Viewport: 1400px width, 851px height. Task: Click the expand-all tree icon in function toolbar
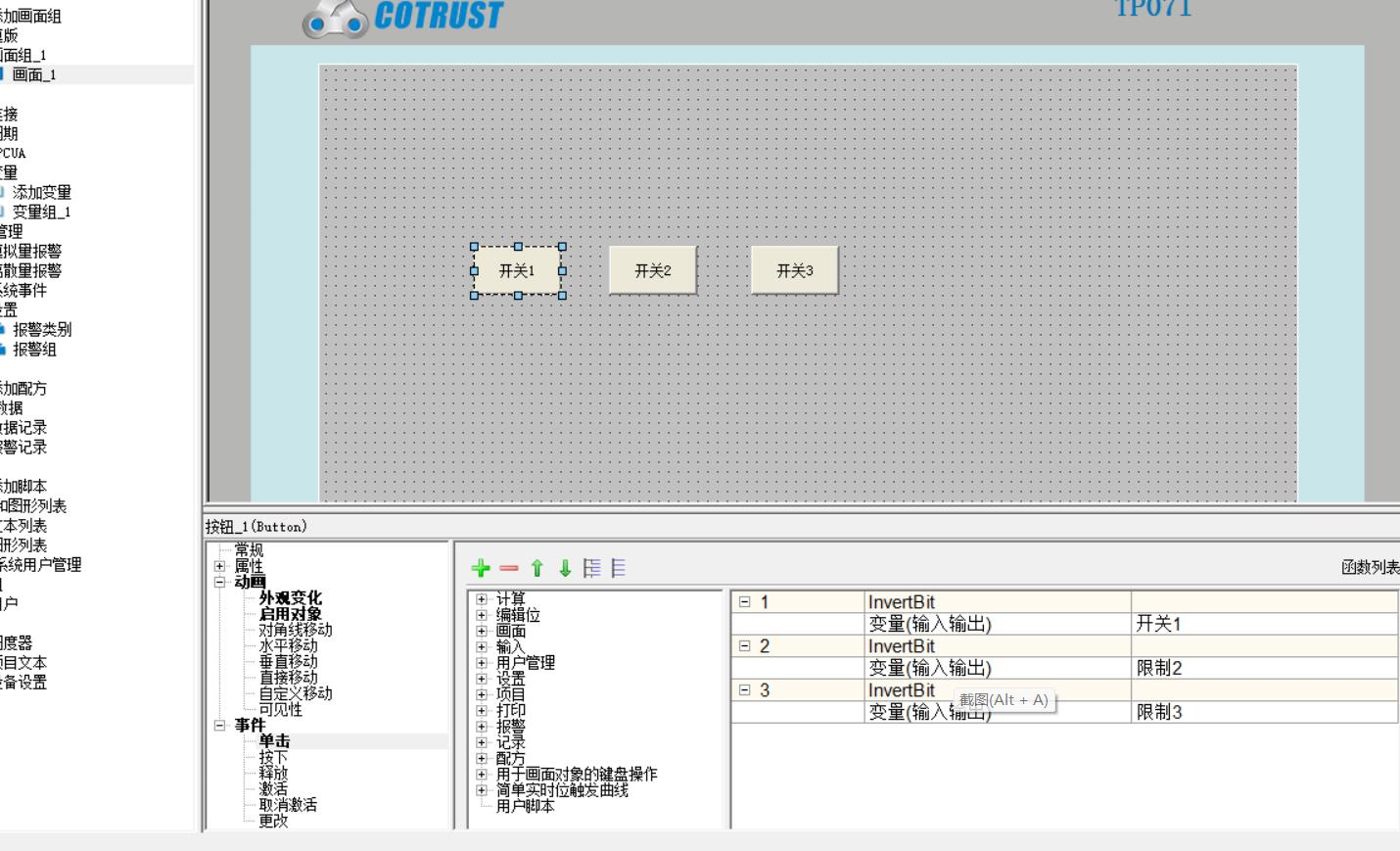point(592,568)
